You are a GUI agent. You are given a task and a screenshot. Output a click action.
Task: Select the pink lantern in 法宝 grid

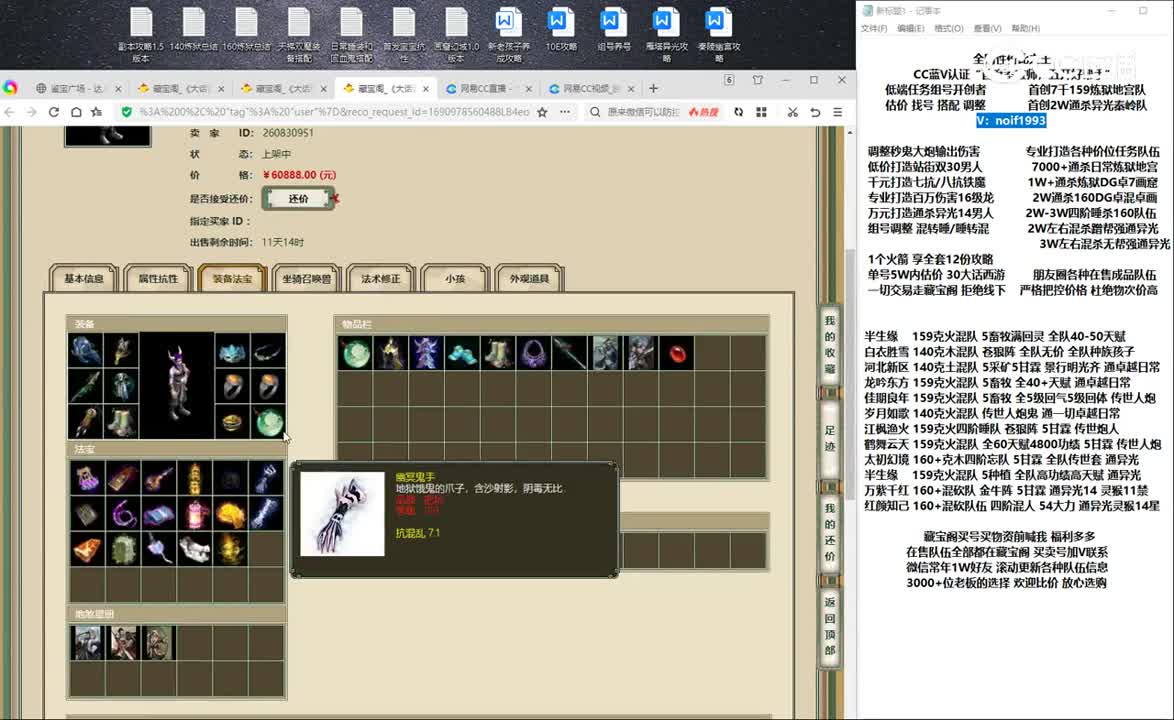195,514
